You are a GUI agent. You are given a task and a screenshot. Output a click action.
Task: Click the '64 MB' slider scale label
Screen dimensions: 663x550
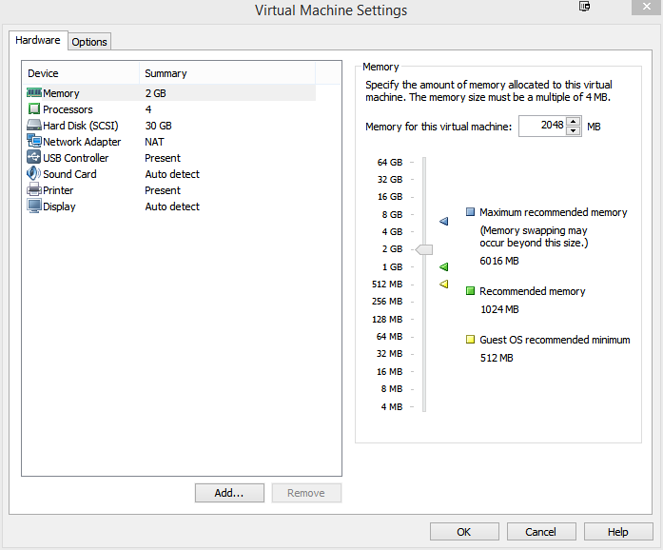[389, 337]
